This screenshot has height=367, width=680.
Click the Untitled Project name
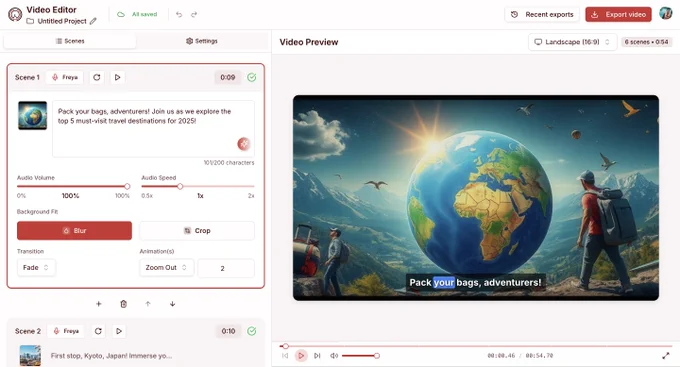(62, 21)
